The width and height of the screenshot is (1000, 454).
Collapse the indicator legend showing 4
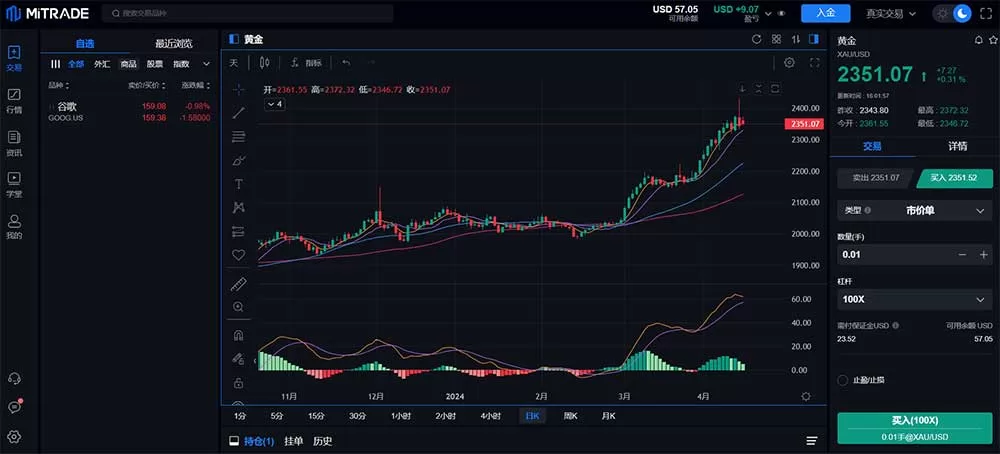coord(275,104)
